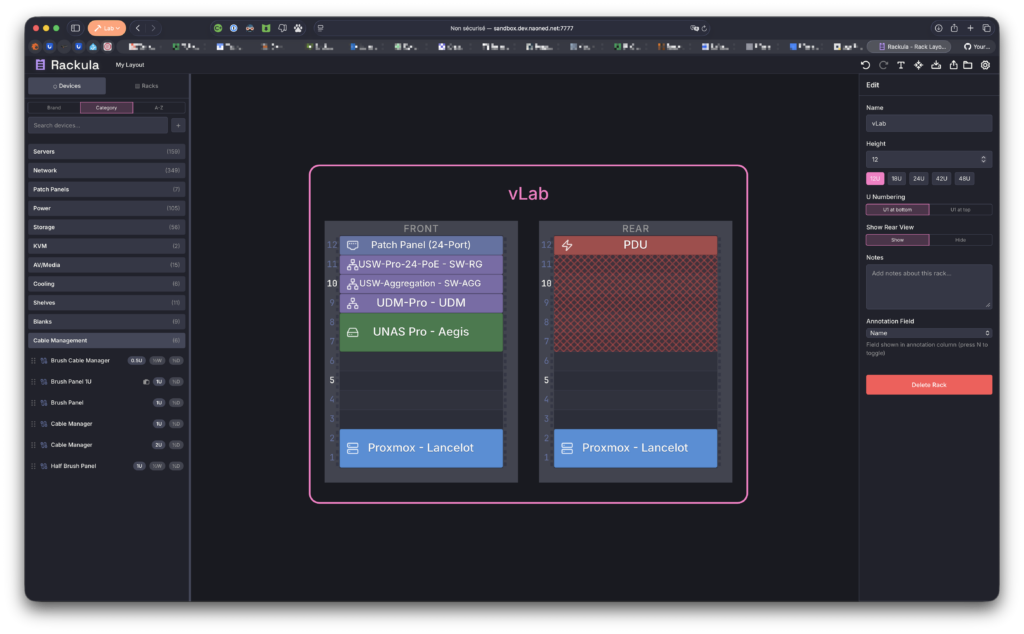This screenshot has width=1024, height=634.
Task: Click the plus icon beside device search
Action: 178,125
